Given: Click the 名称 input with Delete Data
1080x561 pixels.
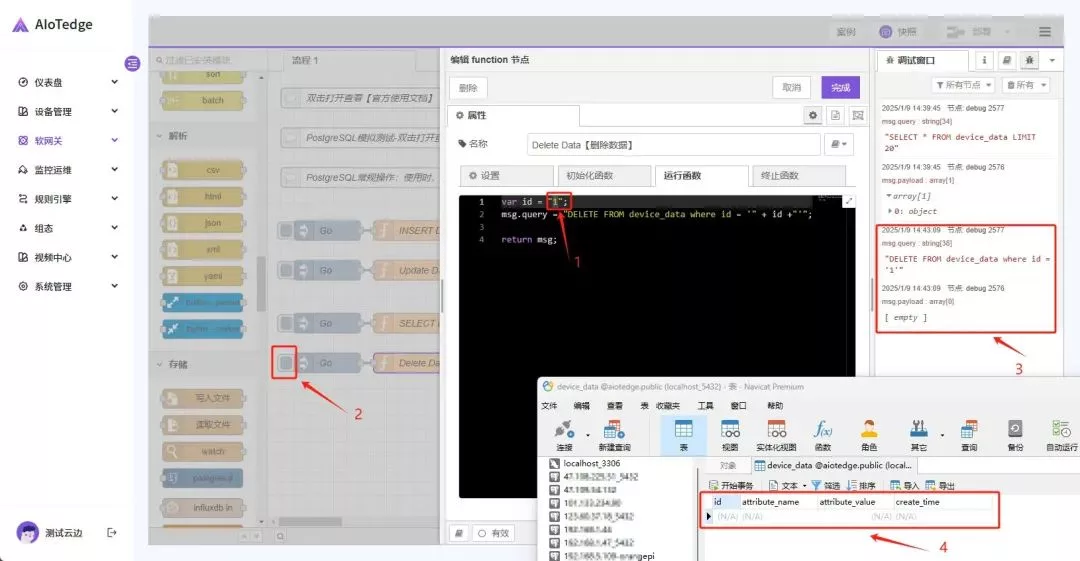Looking at the screenshot, I should [x=672, y=145].
